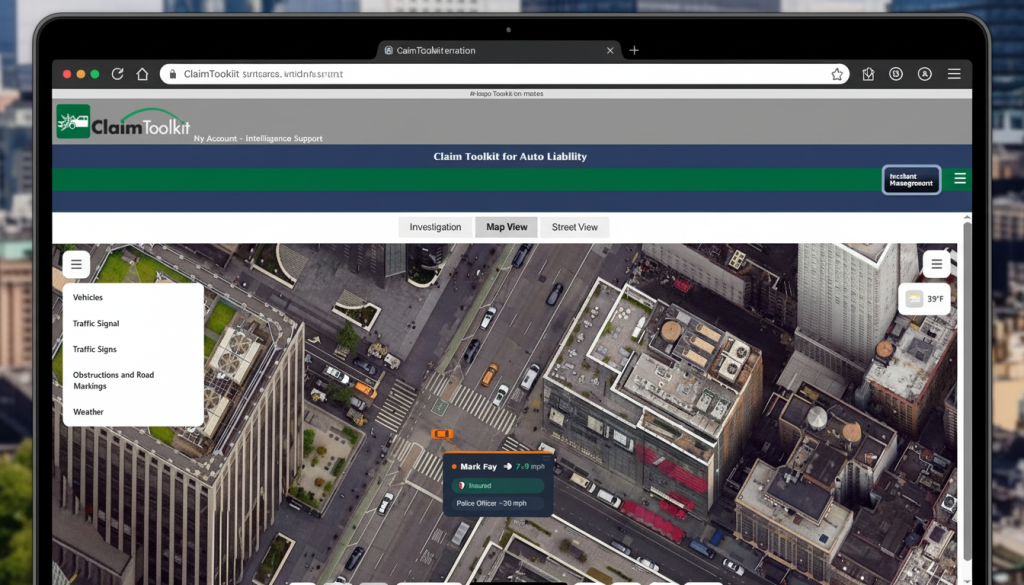
Task: Bookmark the page with star icon
Action: [837, 74]
